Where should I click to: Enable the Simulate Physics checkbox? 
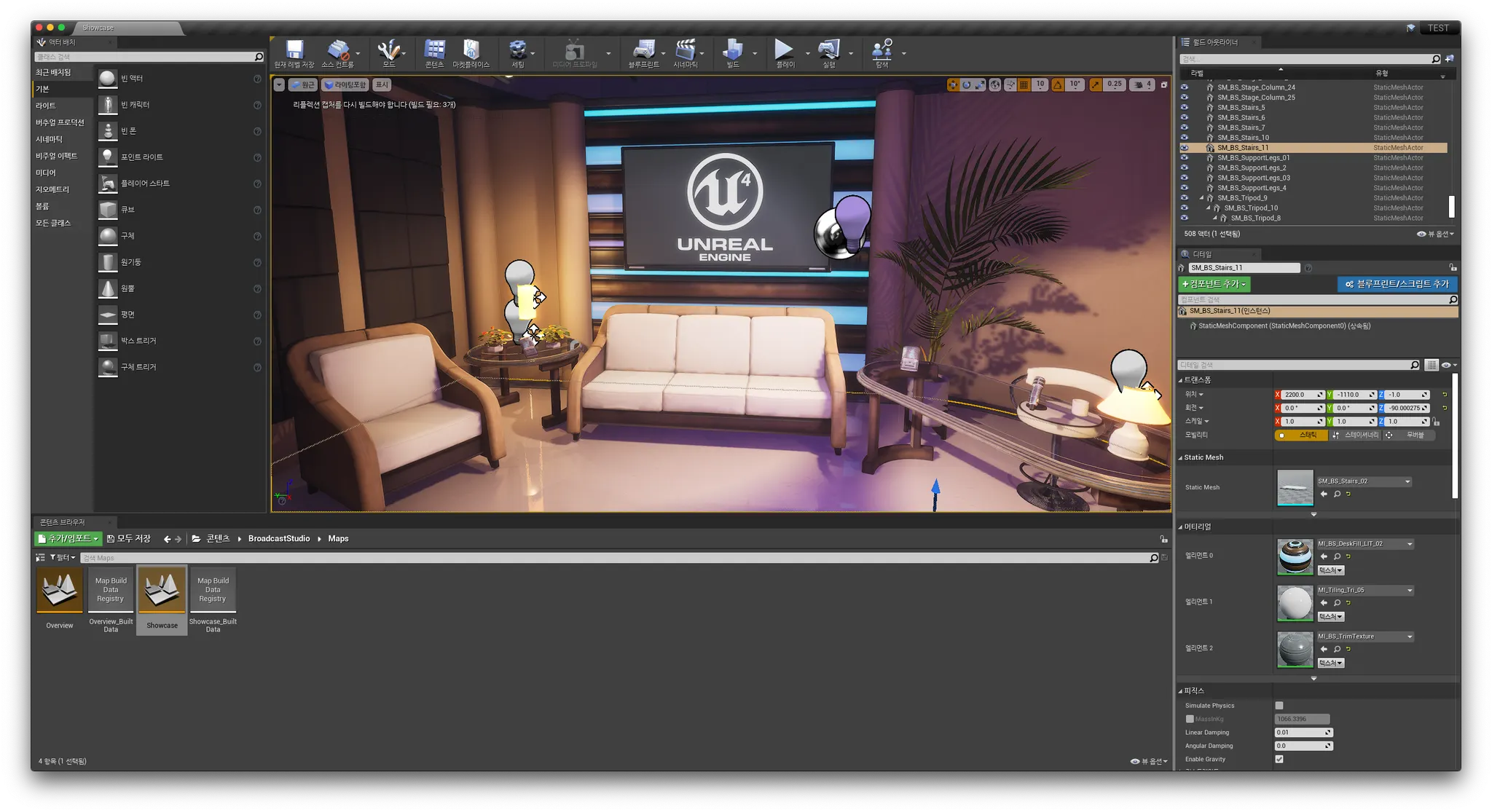(1279, 706)
